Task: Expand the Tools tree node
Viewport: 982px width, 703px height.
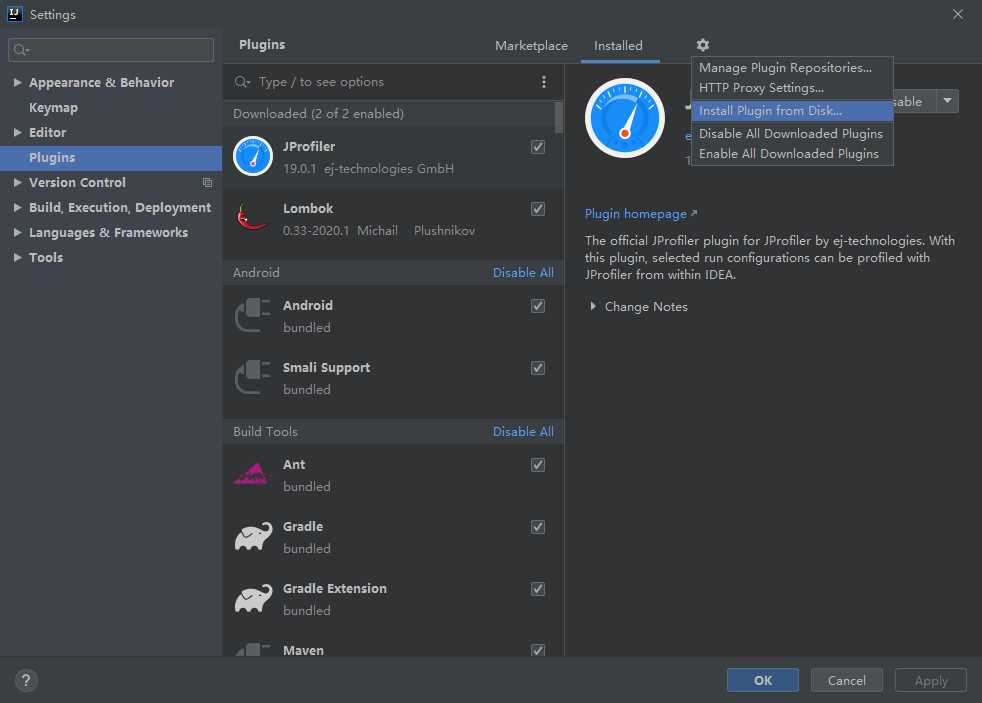Action: pos(18,257)
